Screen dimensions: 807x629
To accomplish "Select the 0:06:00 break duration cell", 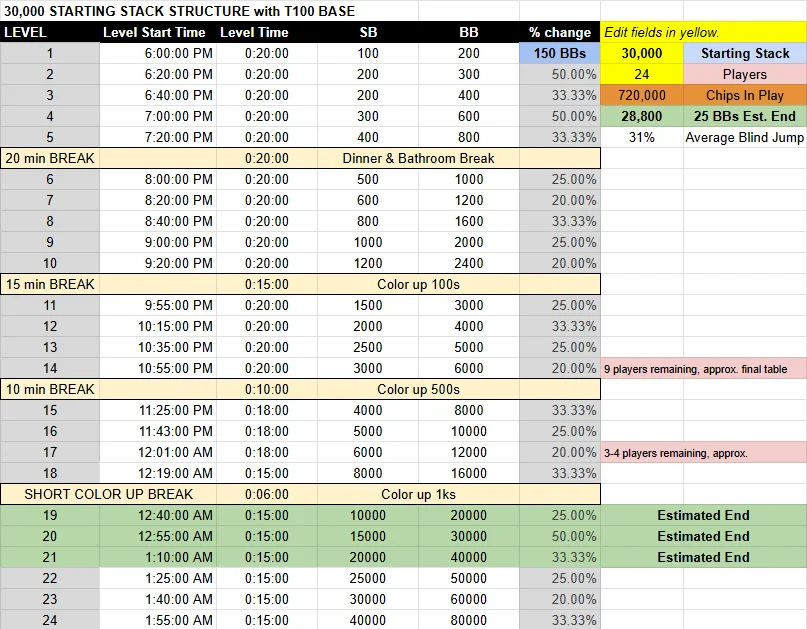I will [267, 494].
